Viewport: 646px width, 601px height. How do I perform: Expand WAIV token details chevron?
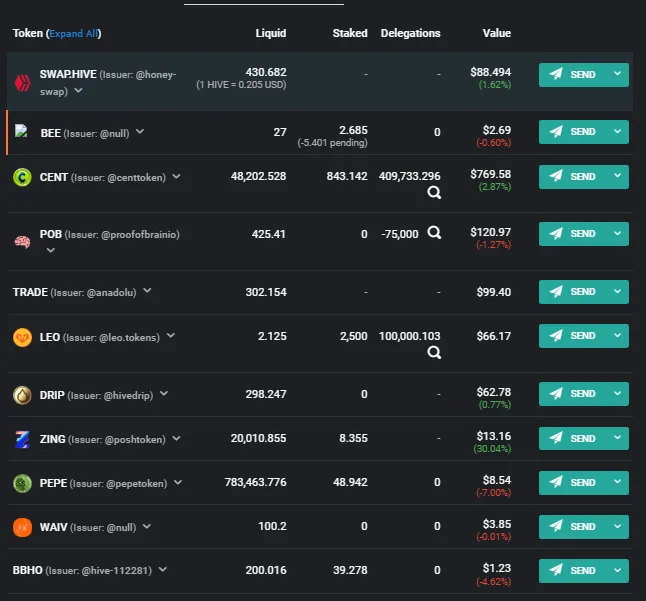[147, 526]
